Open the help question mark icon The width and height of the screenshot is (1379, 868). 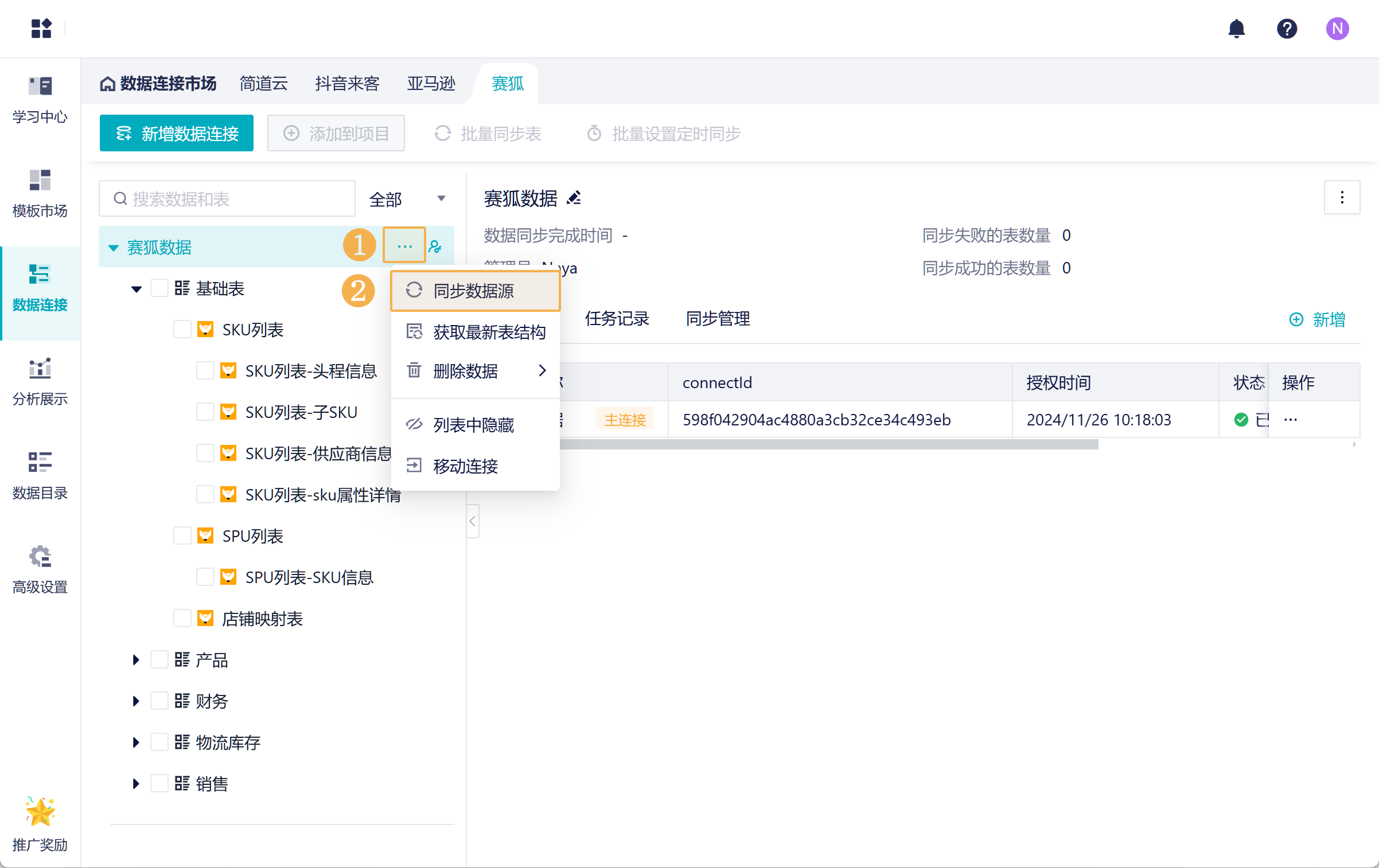[x=1287, y=29]
